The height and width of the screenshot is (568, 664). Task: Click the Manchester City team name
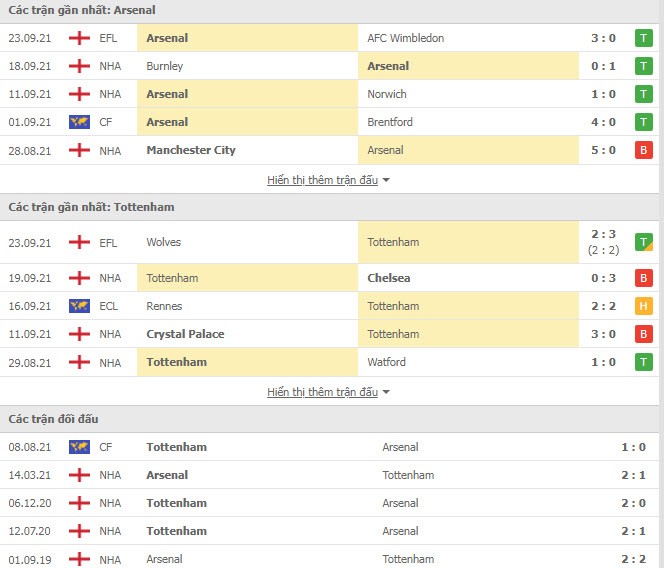(x=191, y=150)
